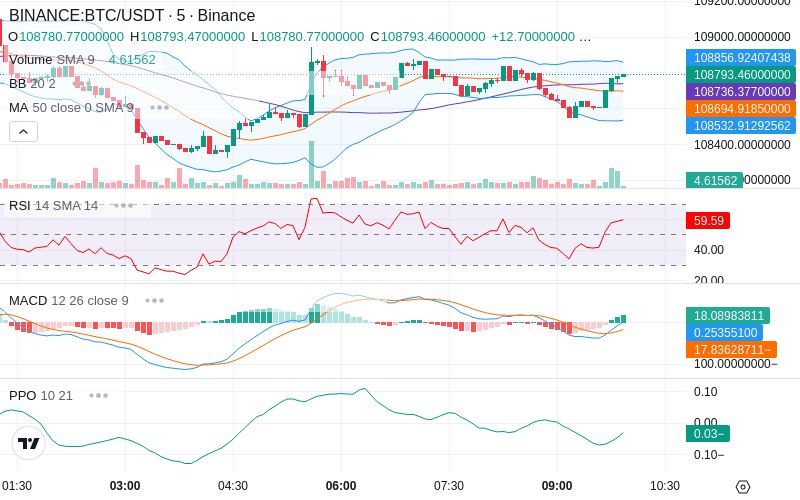Click the current price label 108793.46
800x500 pixels.
pos(741,74)
